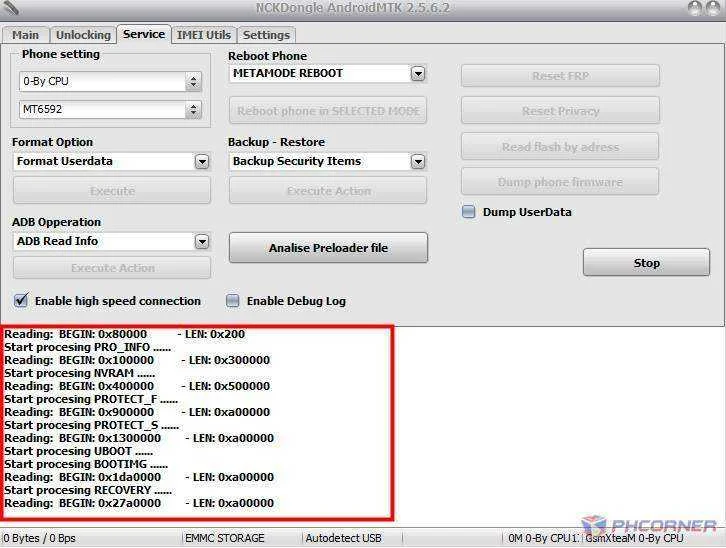
Task: Click Execute Action under Backup - Restore
Action: coord(328,191)
